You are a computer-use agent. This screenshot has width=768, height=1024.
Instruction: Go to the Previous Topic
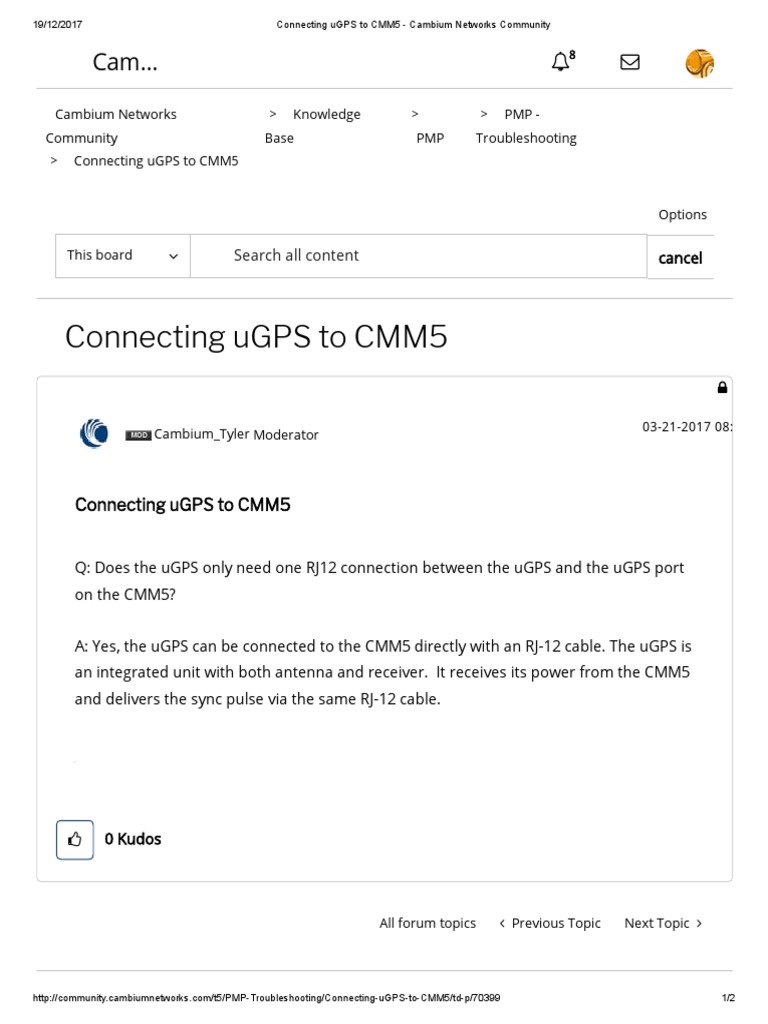550,923
